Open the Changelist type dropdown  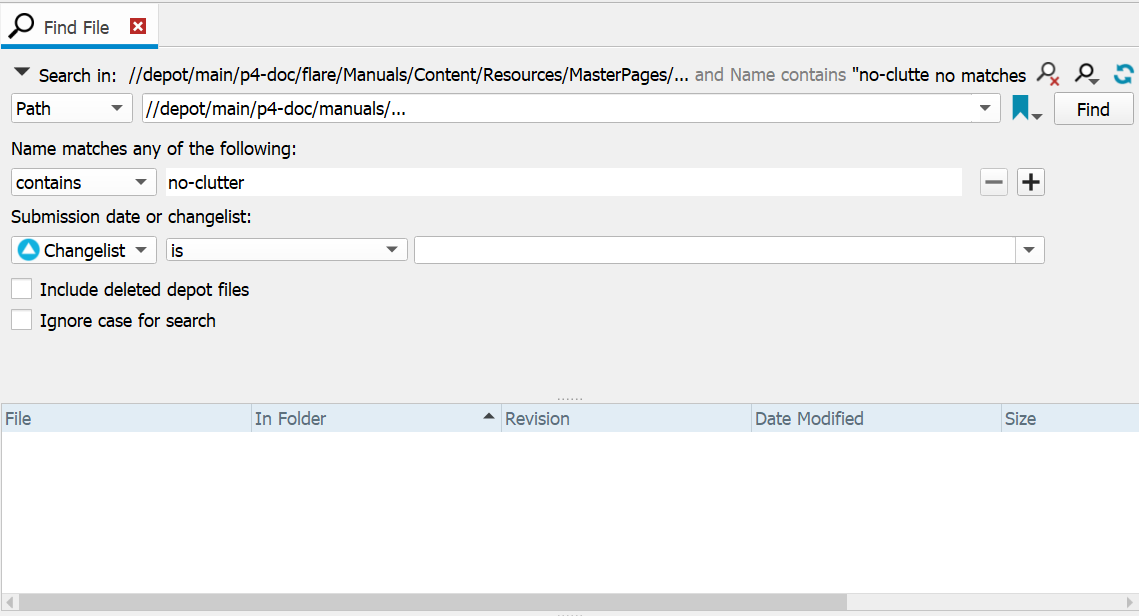tap(84, 250)
